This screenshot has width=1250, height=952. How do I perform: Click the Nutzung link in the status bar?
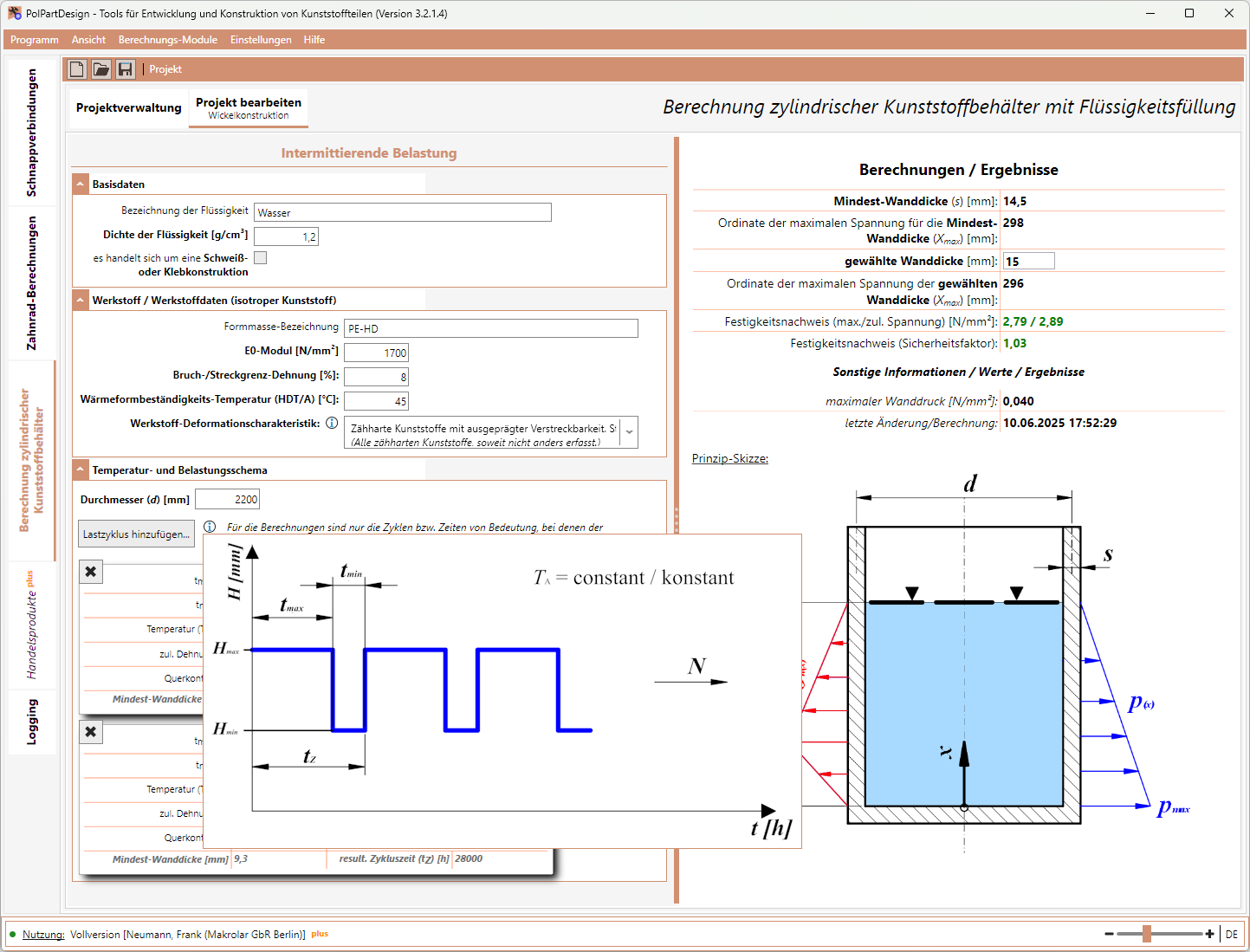(x=43, y=935)
